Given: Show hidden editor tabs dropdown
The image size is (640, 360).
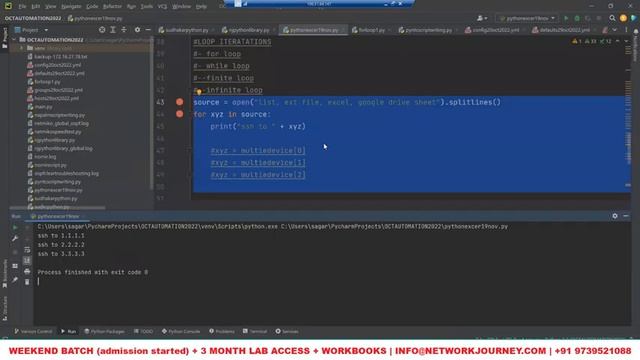Looking at the screenshot, I should pyautogui.click(x=615, y=30).
